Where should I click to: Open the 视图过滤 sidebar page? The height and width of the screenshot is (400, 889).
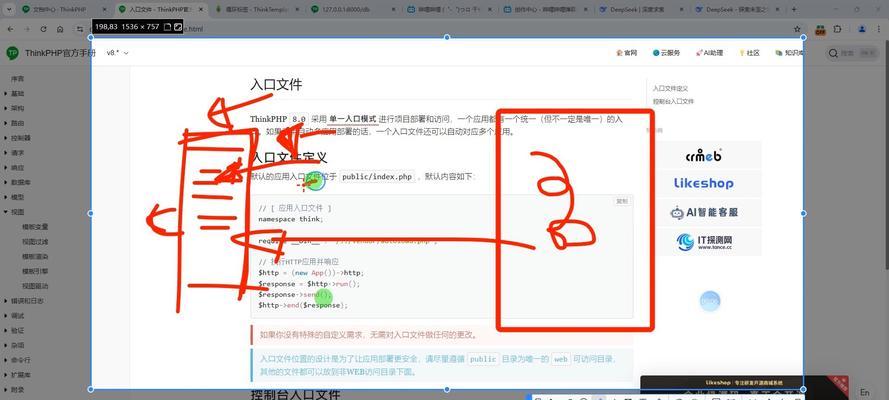click(x=35, y=241)
